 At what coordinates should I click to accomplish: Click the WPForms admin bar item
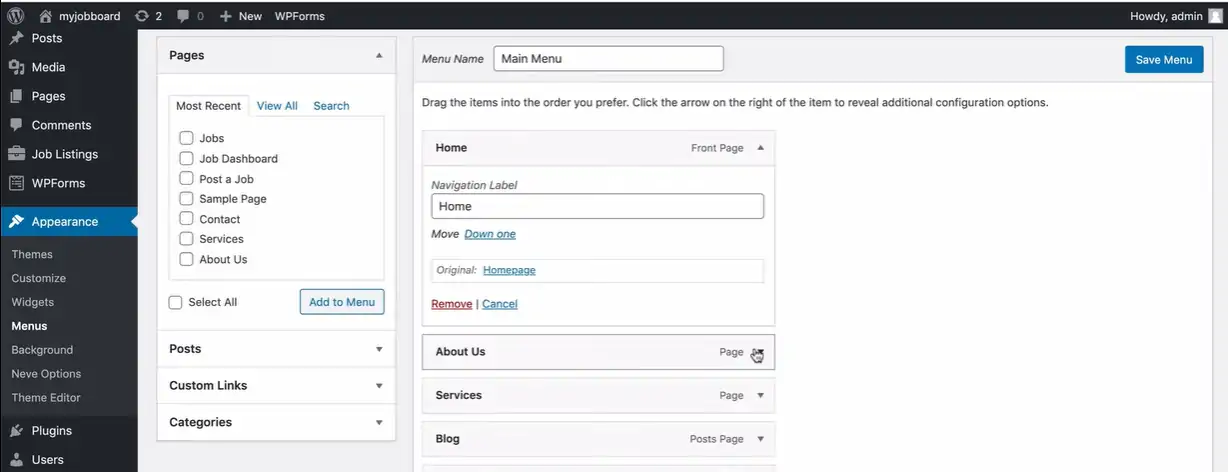click(299, 16)
